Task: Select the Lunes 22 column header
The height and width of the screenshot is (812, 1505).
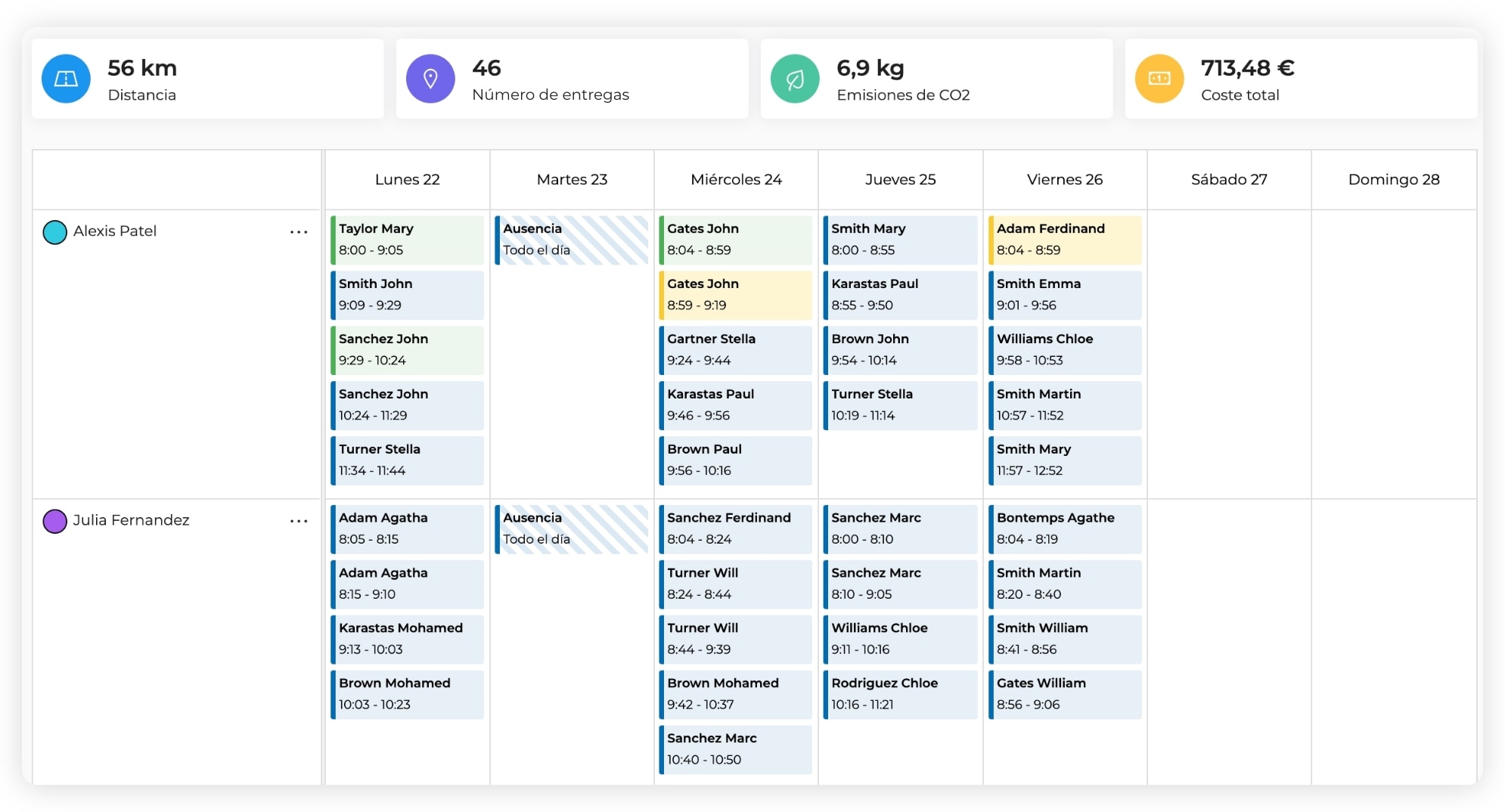Action: tap(407, 180)
